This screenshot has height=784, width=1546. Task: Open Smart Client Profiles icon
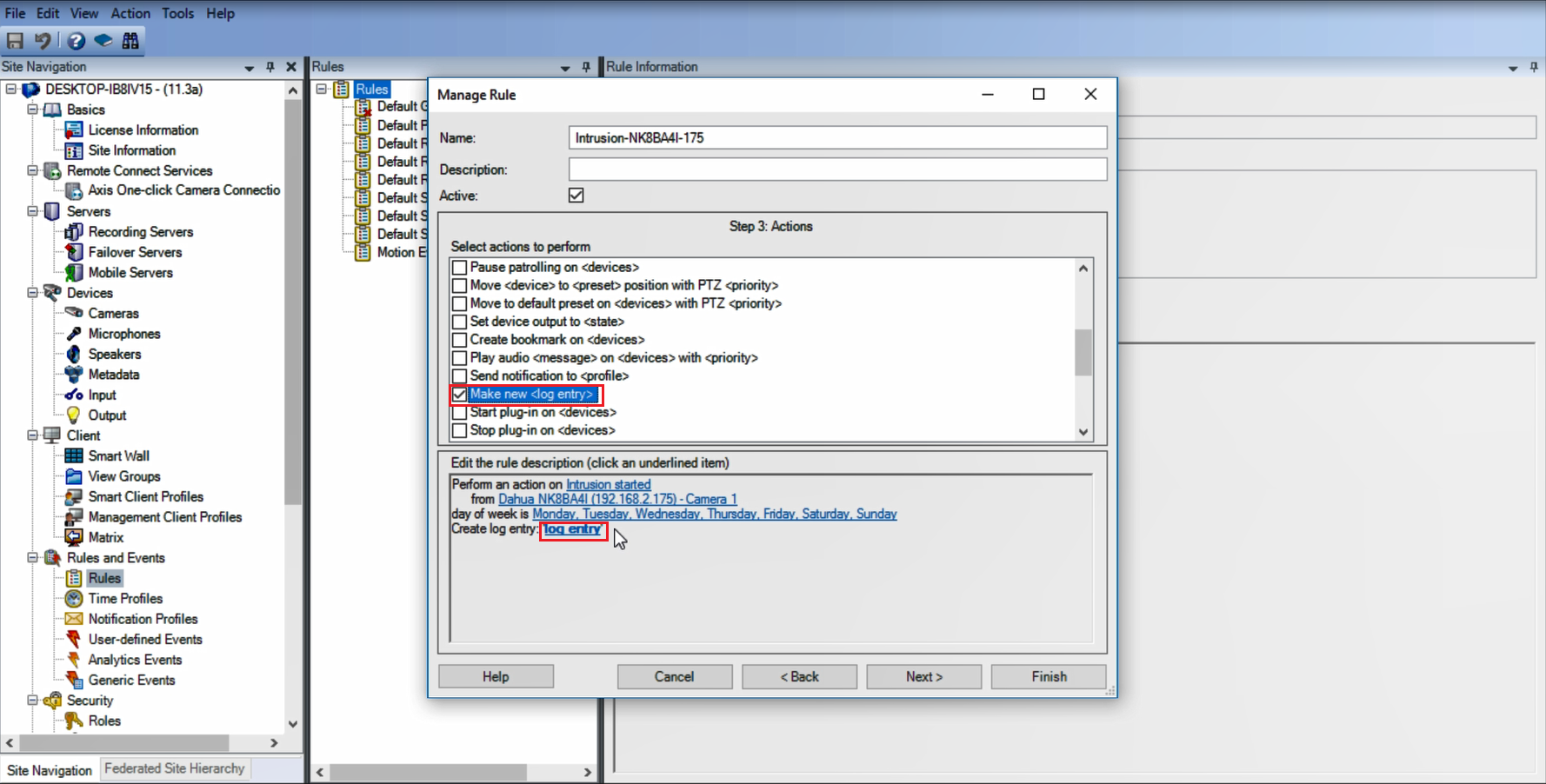point(74,496)
